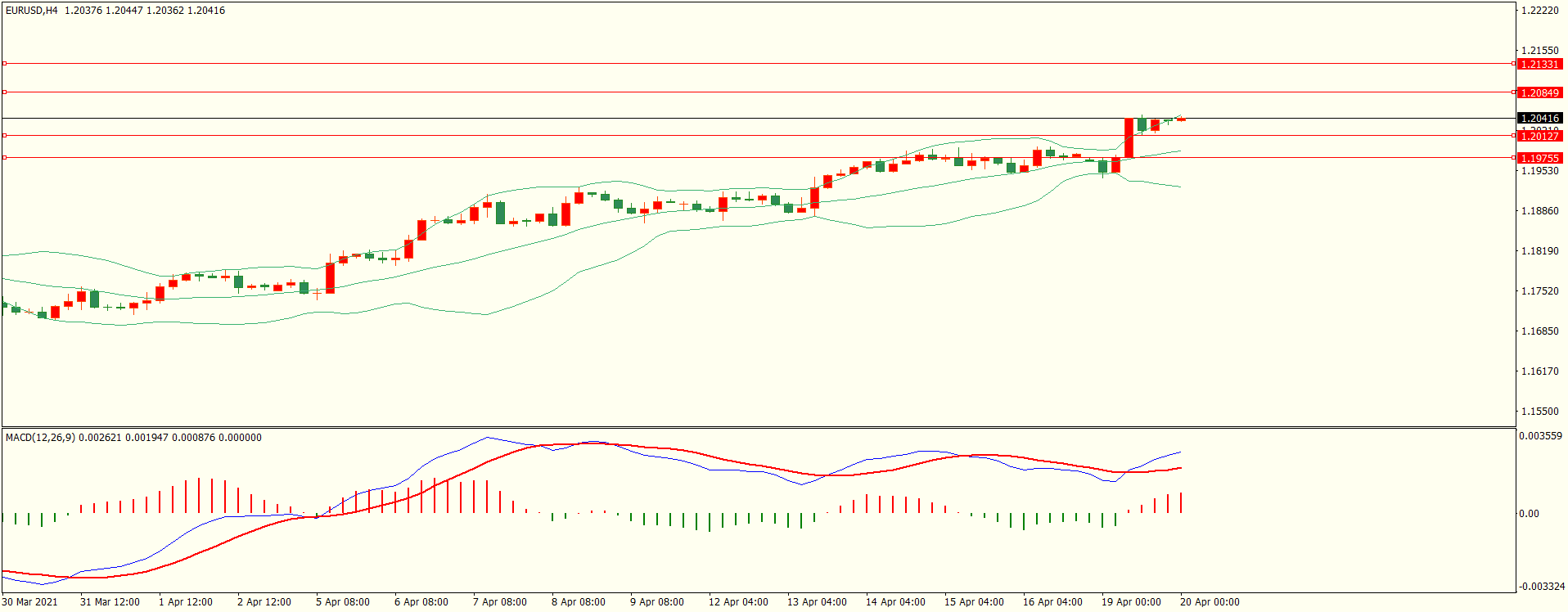Select the 1.20849 resistance line label
Viewport: 1568px width, 612px height.
pos(1539,92)
